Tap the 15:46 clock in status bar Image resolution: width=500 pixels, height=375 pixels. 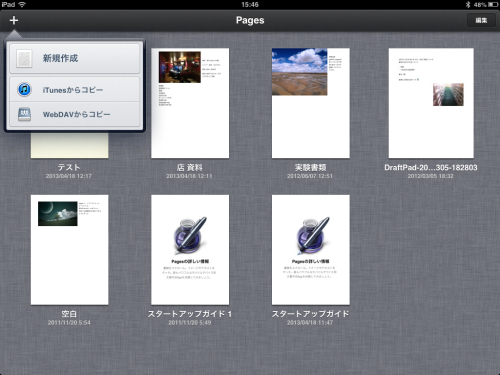[x=250, y=5]
